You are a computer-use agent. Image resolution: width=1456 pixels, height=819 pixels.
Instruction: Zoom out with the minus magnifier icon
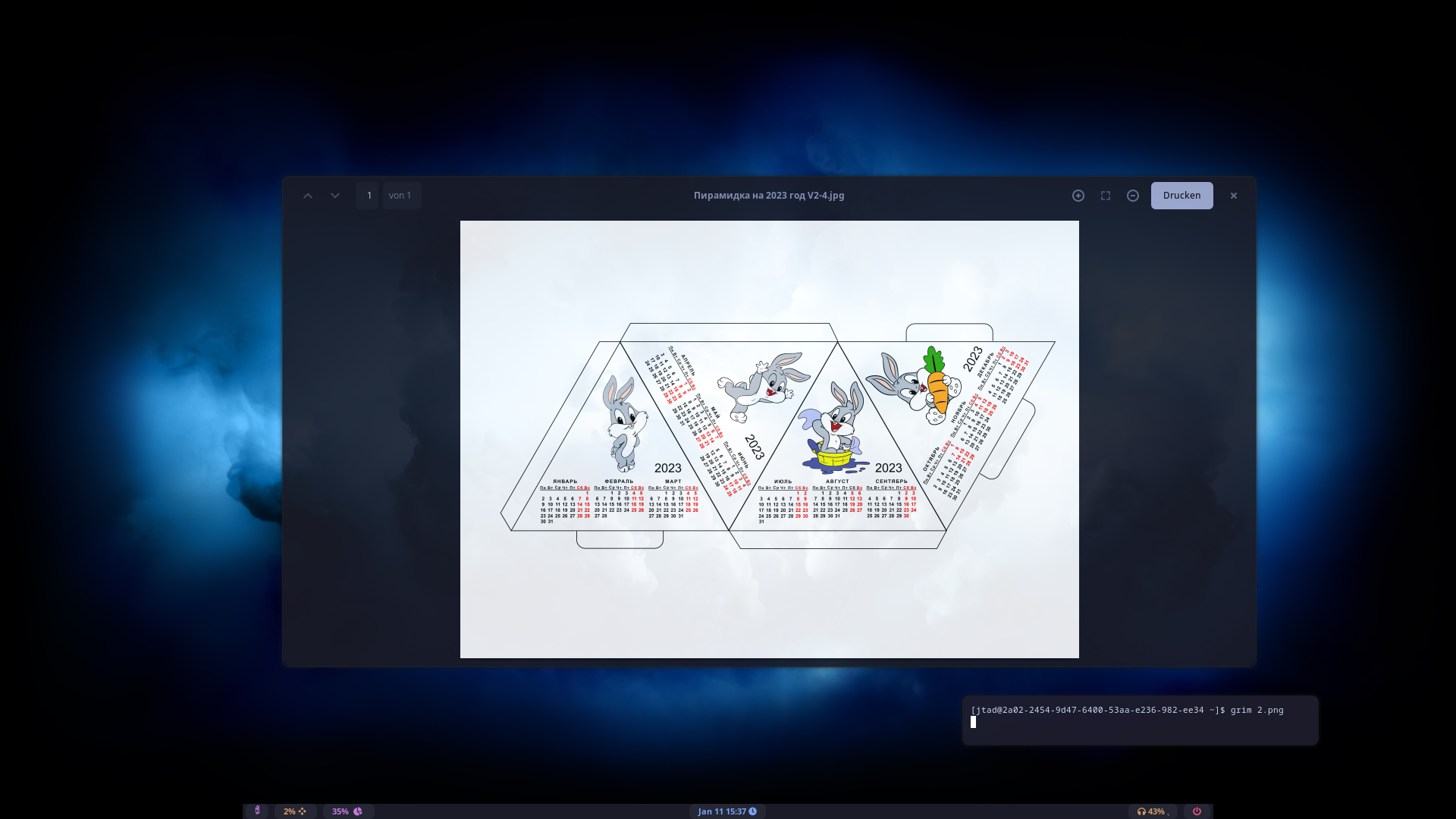(1133, 196)
